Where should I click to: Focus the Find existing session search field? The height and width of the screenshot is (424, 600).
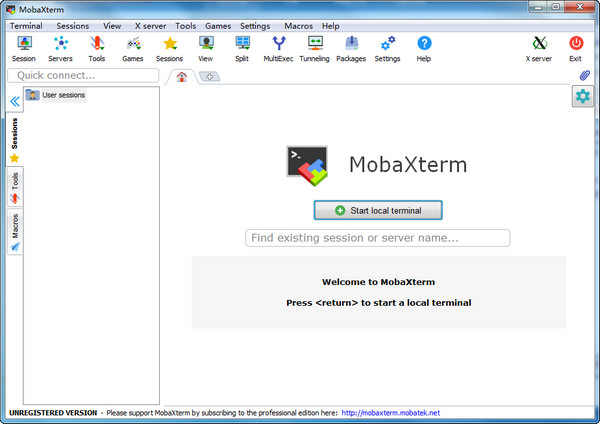[x=378, y=238]
